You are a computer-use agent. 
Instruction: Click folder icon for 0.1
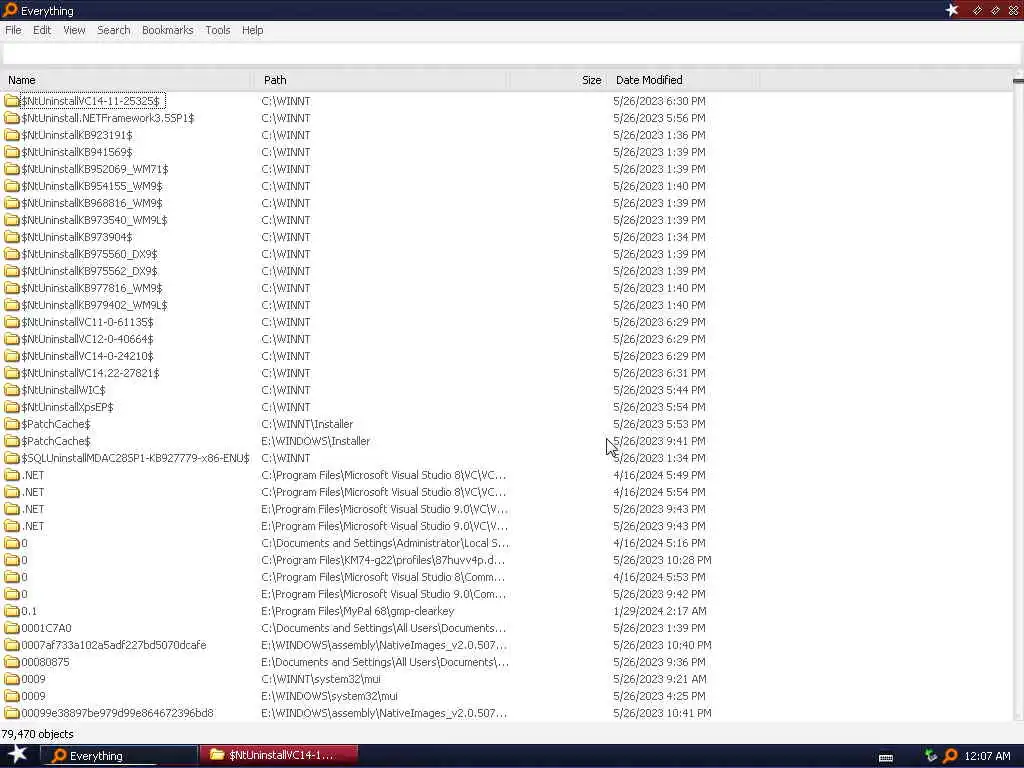point(12,611)
